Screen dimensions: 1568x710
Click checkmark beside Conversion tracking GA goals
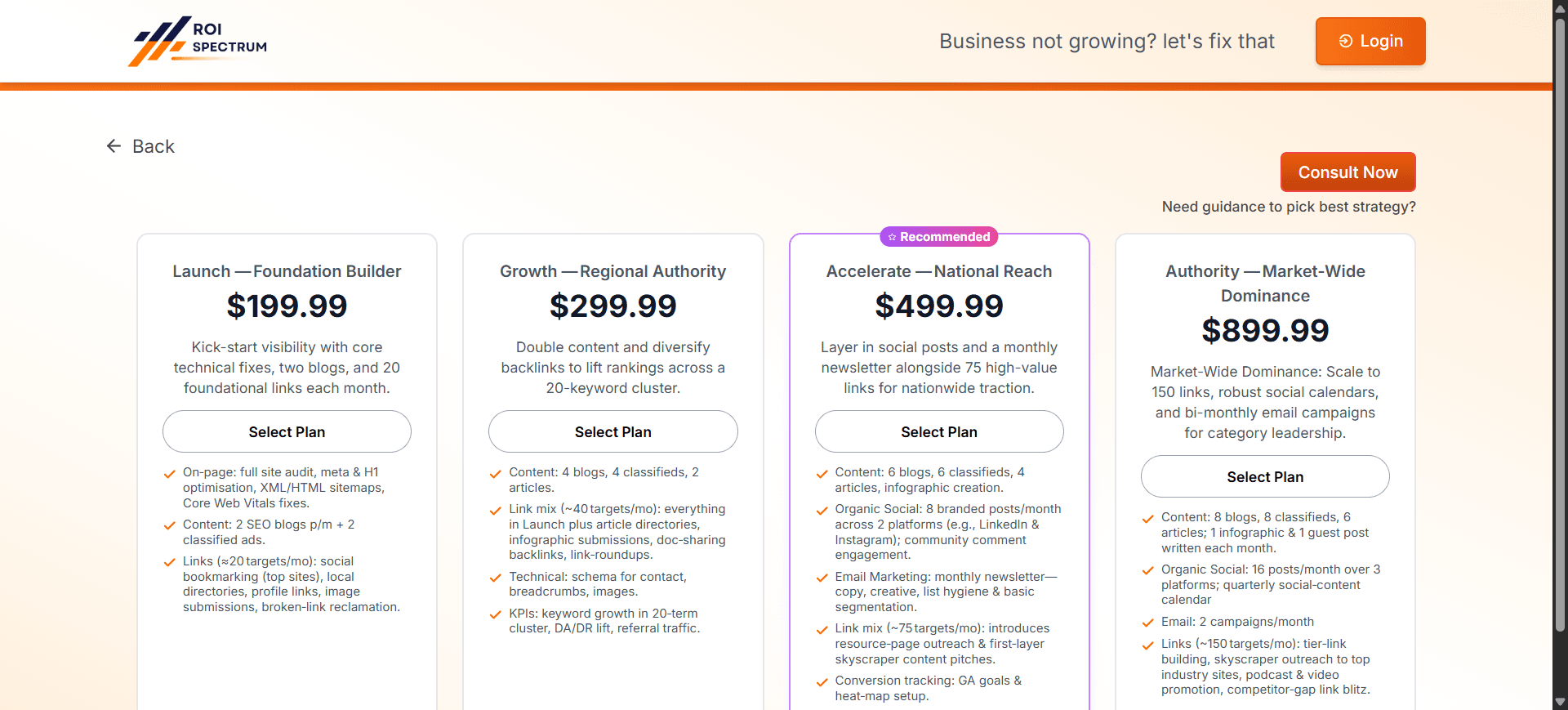(x=822, y=682)
